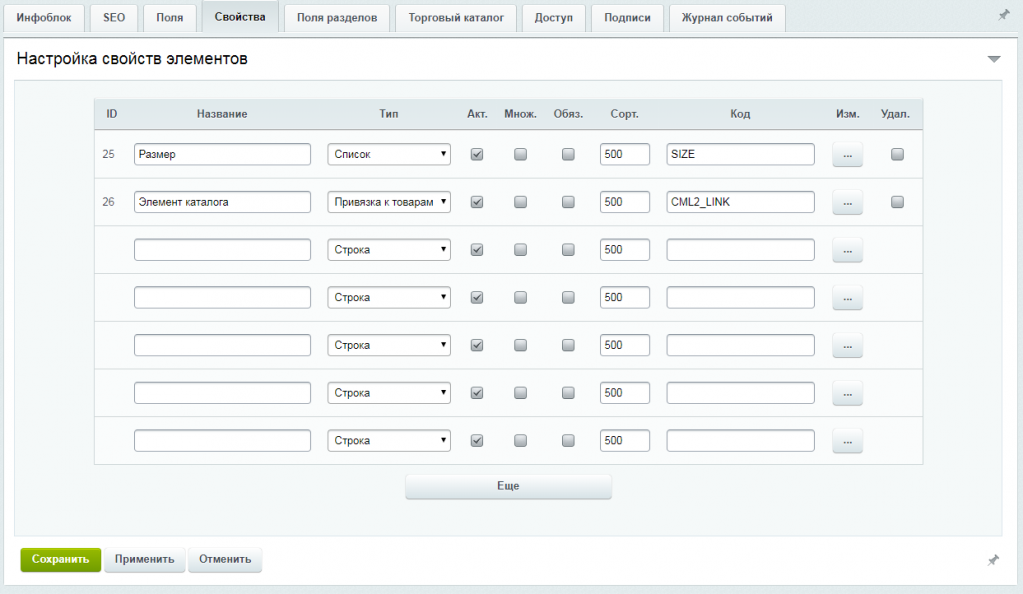Enable the Множ. checkbox for Размер
This screenshot has width=1023, height=594.
coord(520,155)
